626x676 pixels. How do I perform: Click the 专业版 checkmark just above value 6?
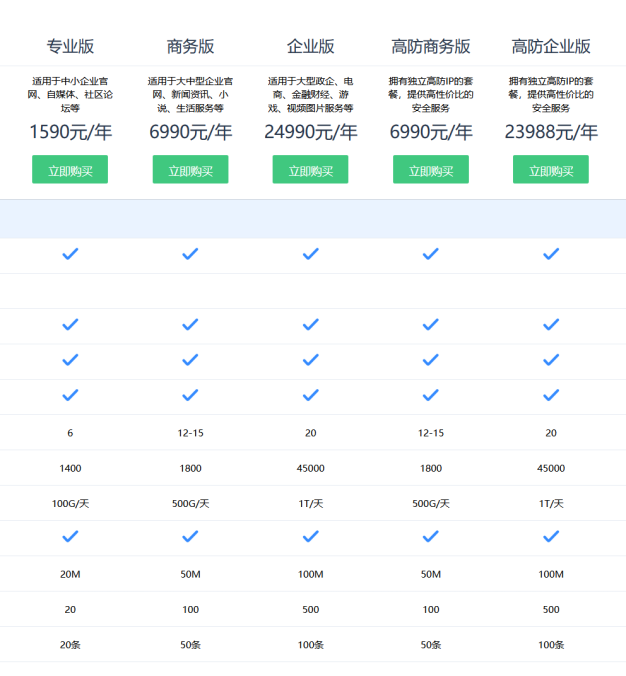(70, 395)
